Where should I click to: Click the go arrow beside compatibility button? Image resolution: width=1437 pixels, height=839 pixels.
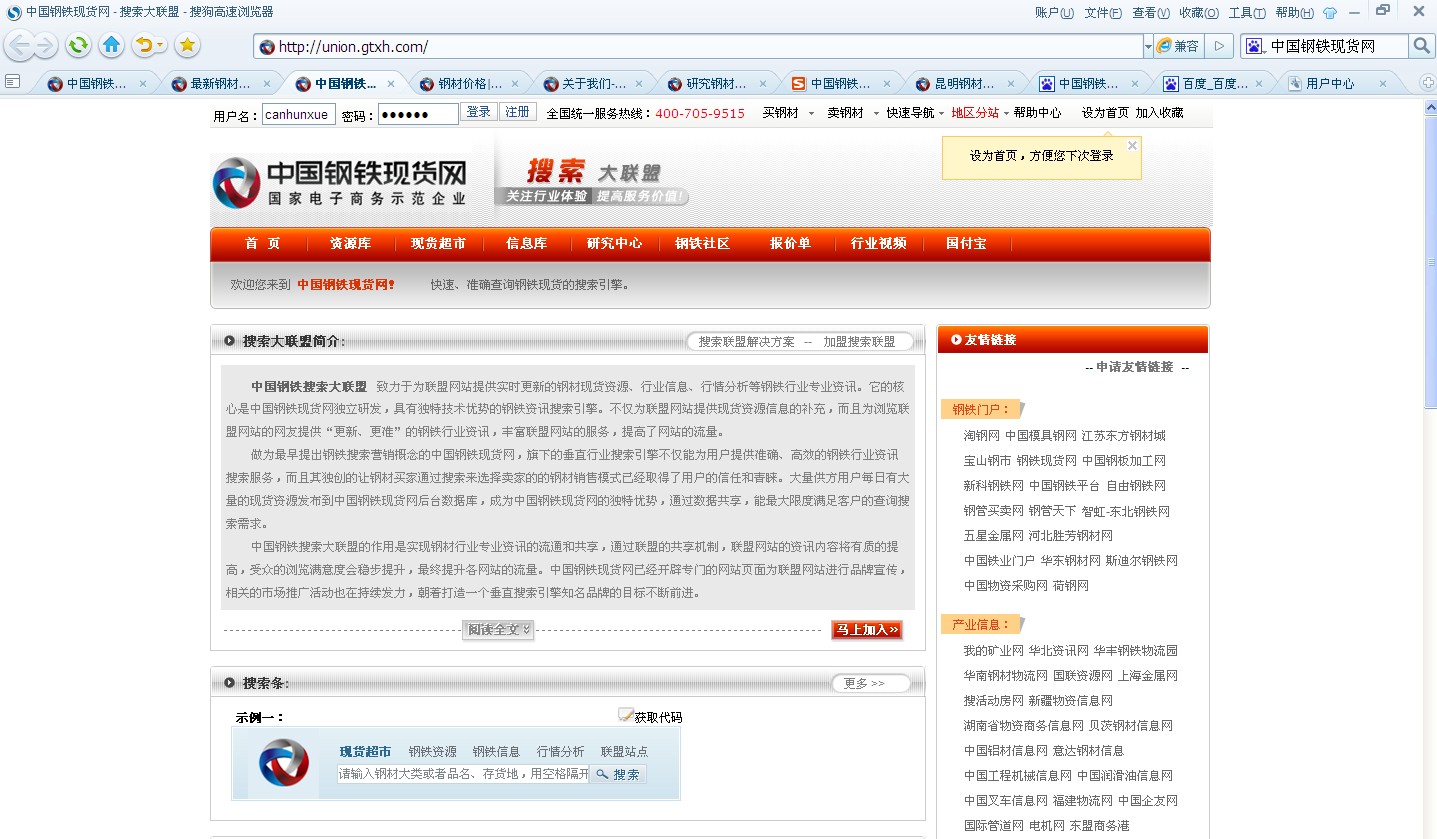1218,46
